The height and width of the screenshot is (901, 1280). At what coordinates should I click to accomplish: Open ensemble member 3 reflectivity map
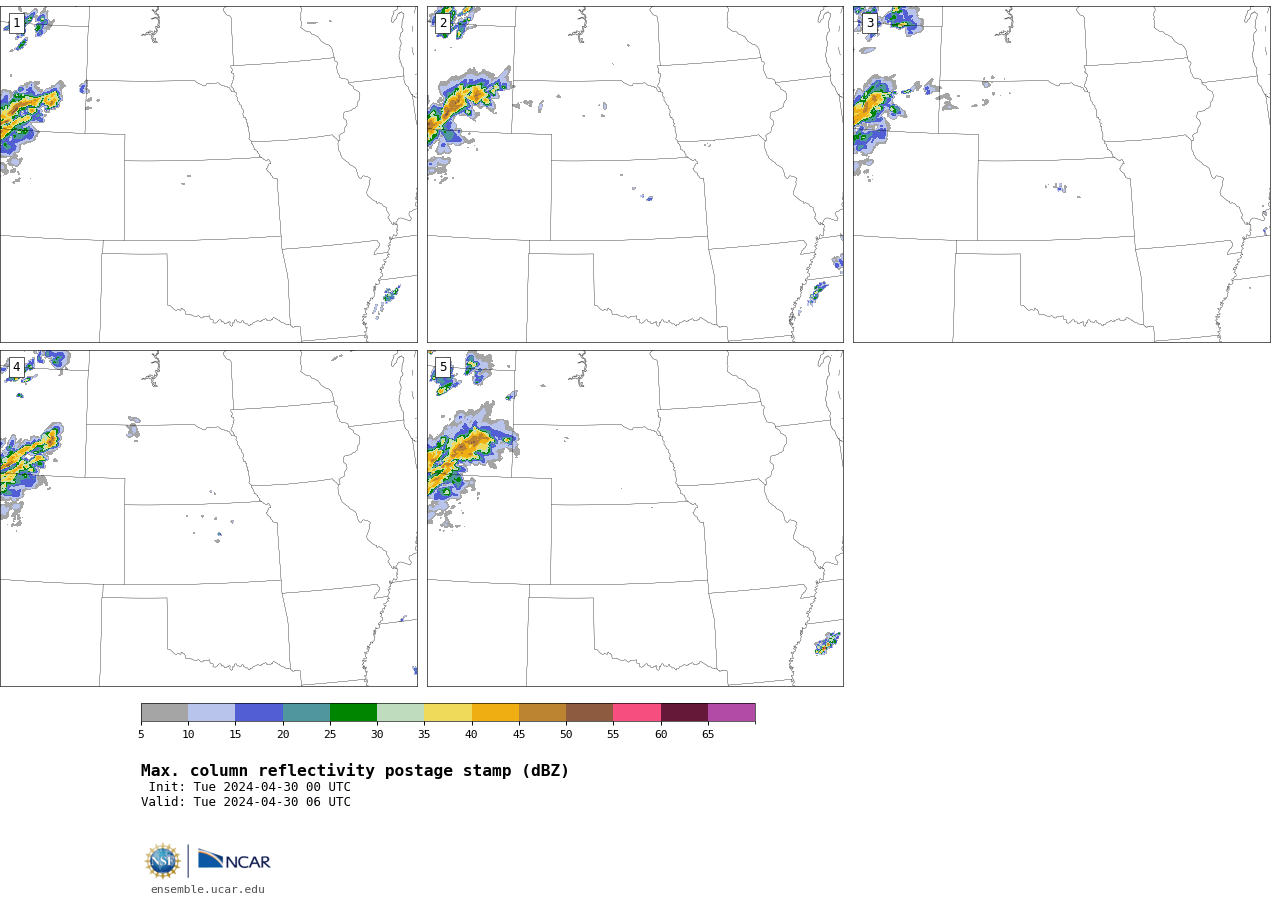(x=1061, y=174)
